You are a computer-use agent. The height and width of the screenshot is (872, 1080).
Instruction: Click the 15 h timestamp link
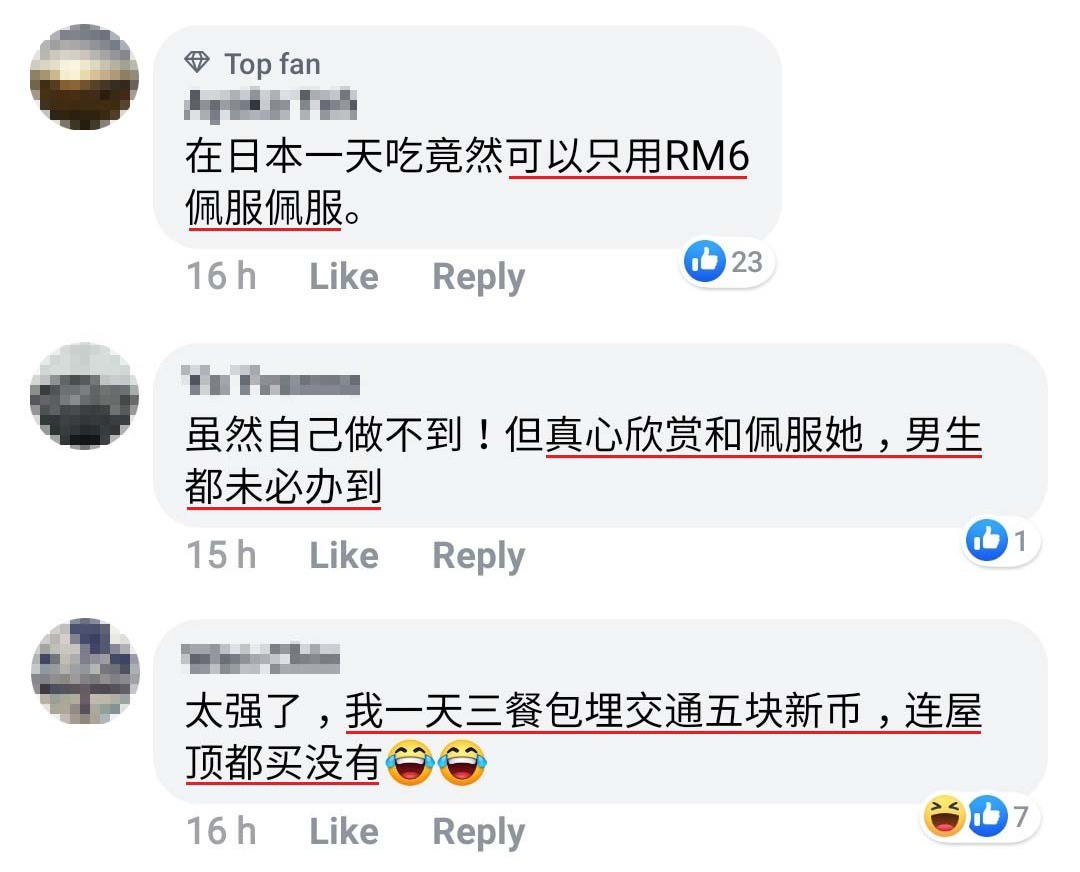(221, 556)
